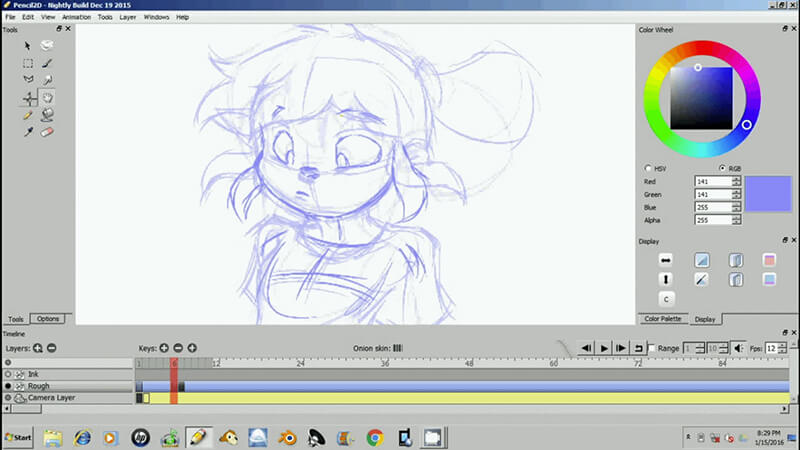Jump to next frame playback button
This screenshot has height=450, width=800.
tap(621, 348)
